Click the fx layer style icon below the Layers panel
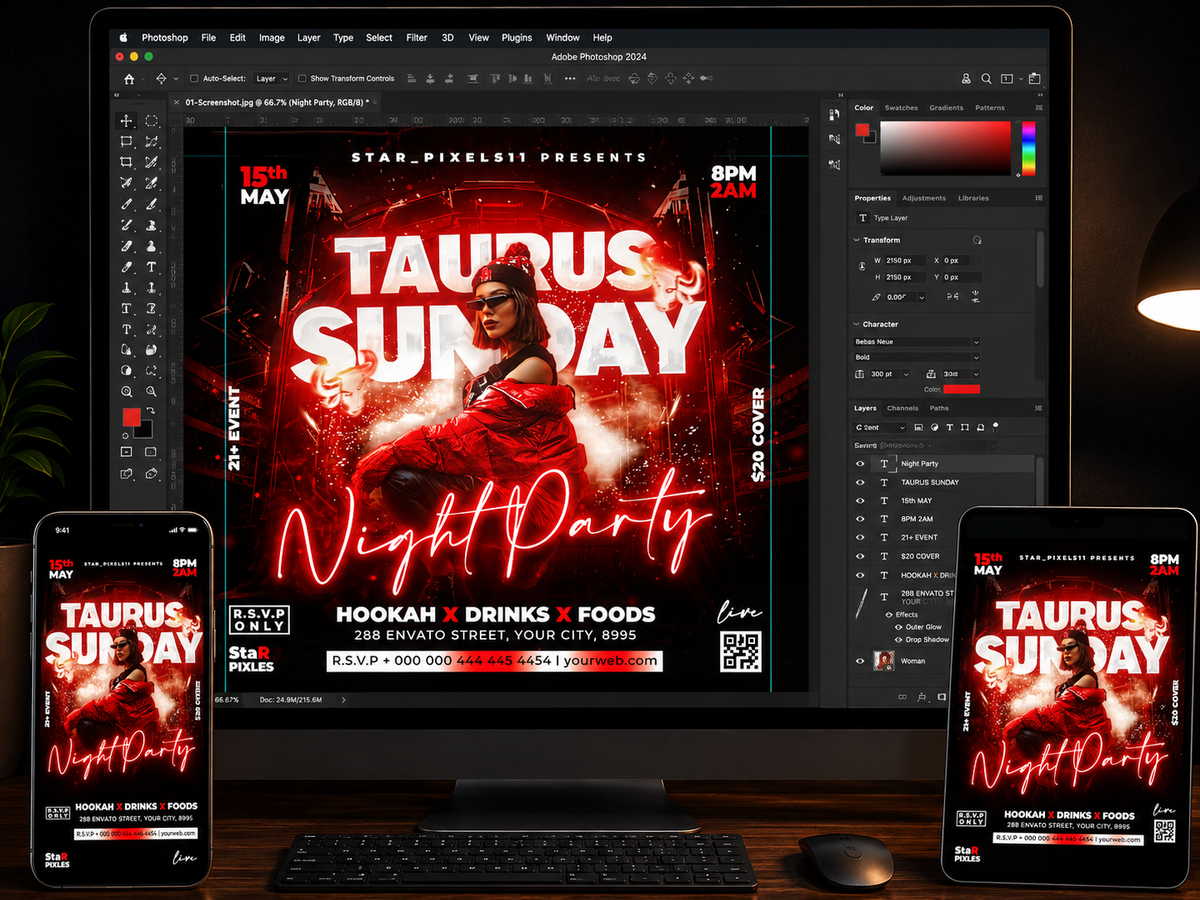Screen dimensions: 1200x900 [x=921, y=695]
